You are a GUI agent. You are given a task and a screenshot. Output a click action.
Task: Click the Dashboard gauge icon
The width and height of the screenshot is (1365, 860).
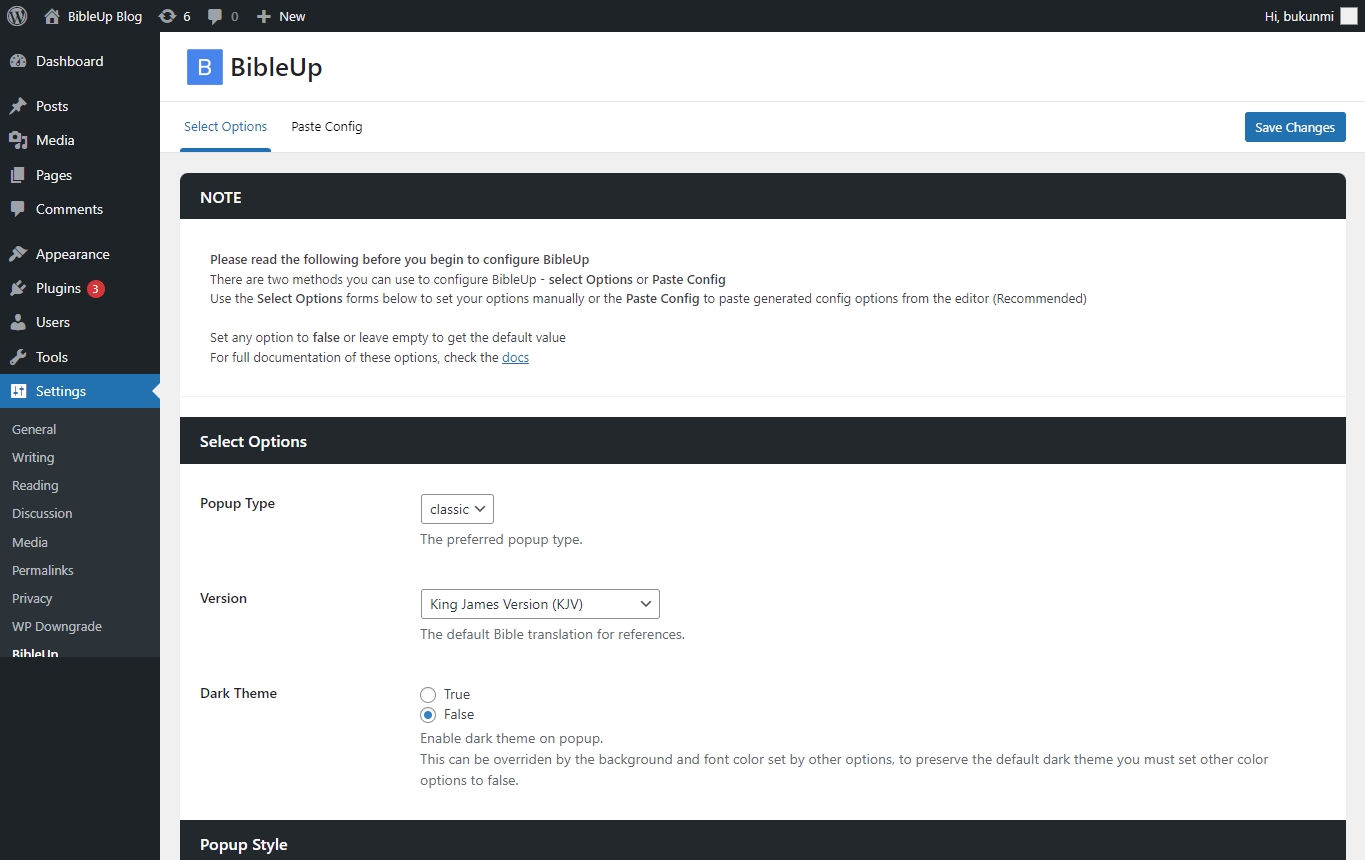(x=18, y=61)
